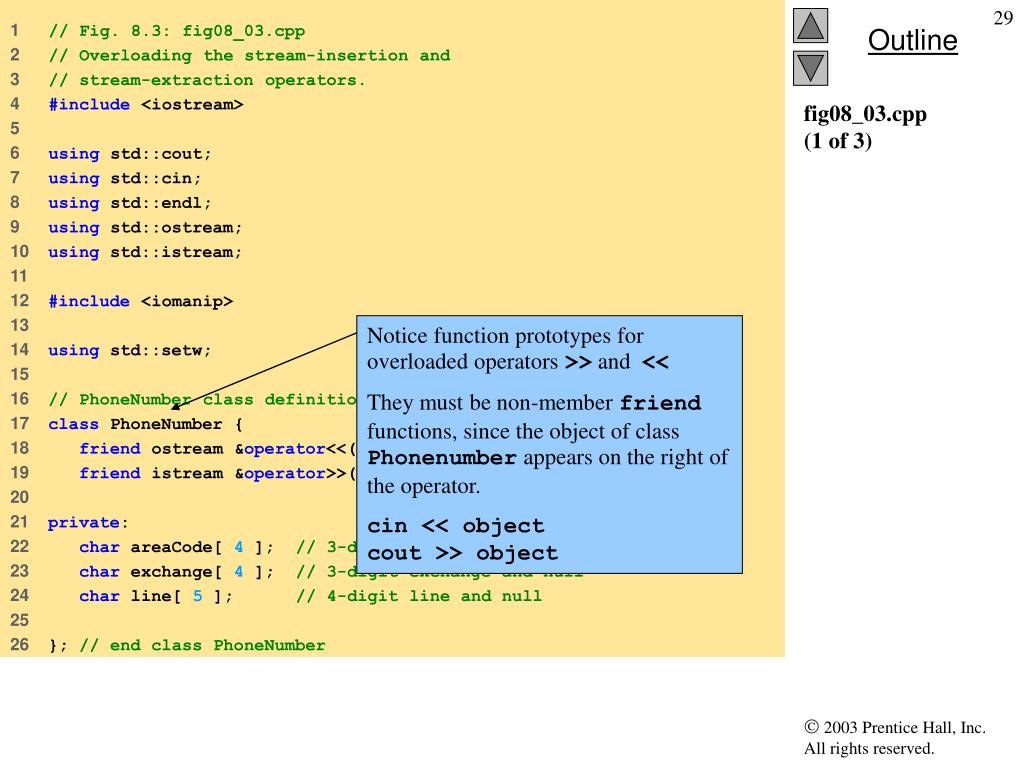The width and height of the screenshot is (1024, 768).
Task: Click "class PhoneNumber {" on line 17
Action: (x=145, y=424)
